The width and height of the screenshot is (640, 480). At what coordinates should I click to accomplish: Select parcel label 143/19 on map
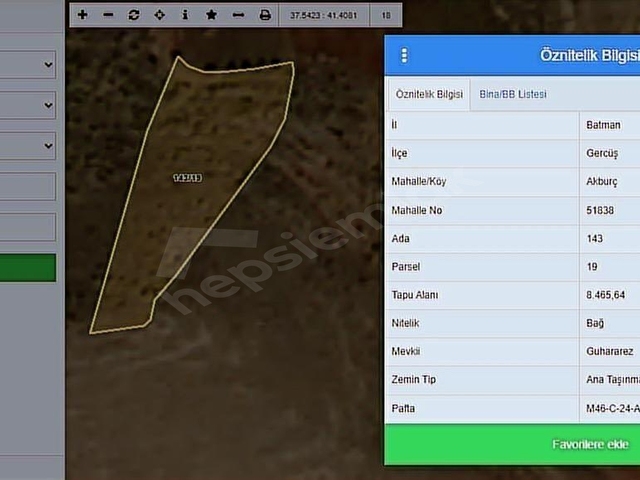click(188, 178)
